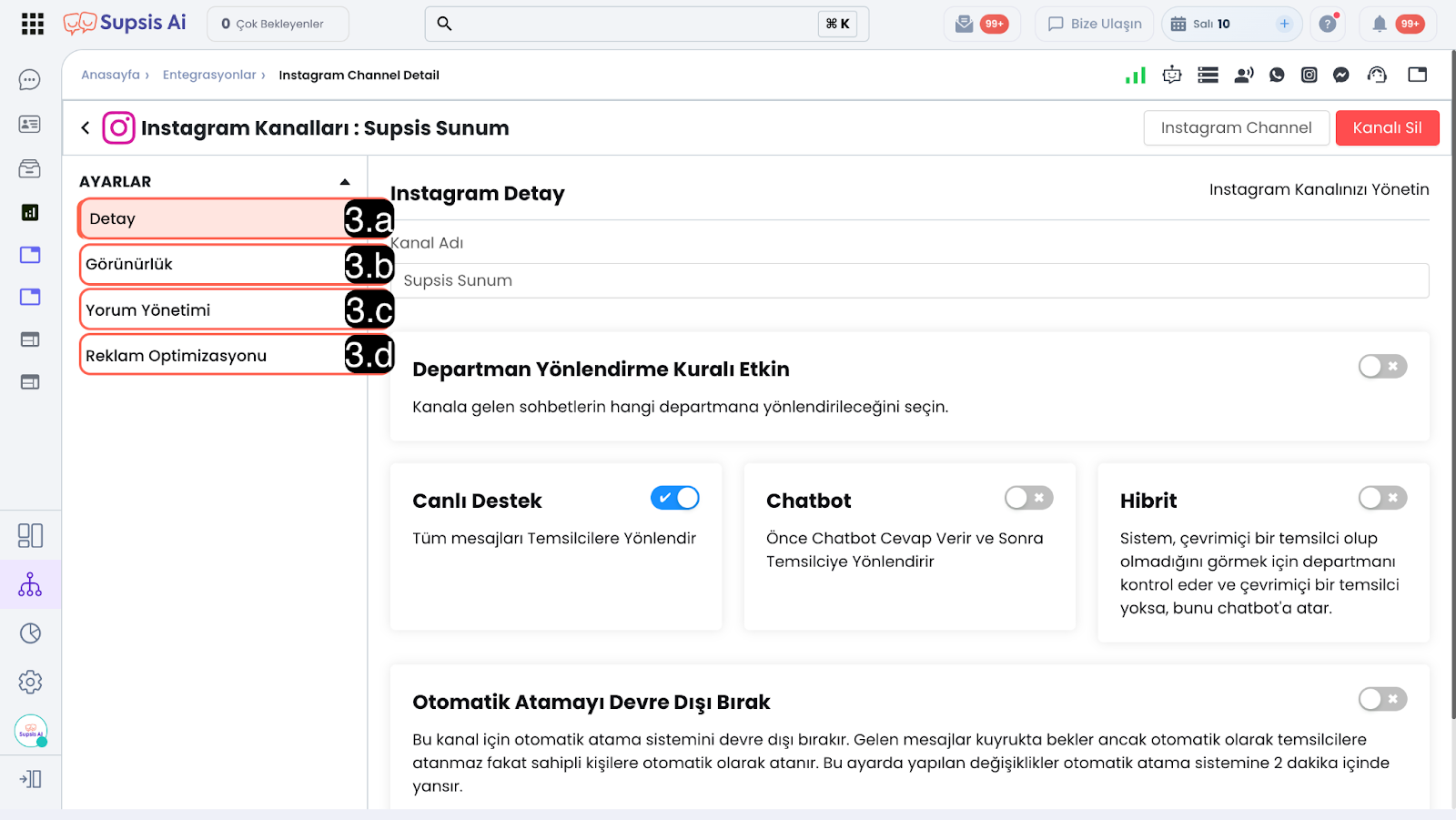Expand the left sidebar with arrow icon
1456x820 pixels.
30,779
